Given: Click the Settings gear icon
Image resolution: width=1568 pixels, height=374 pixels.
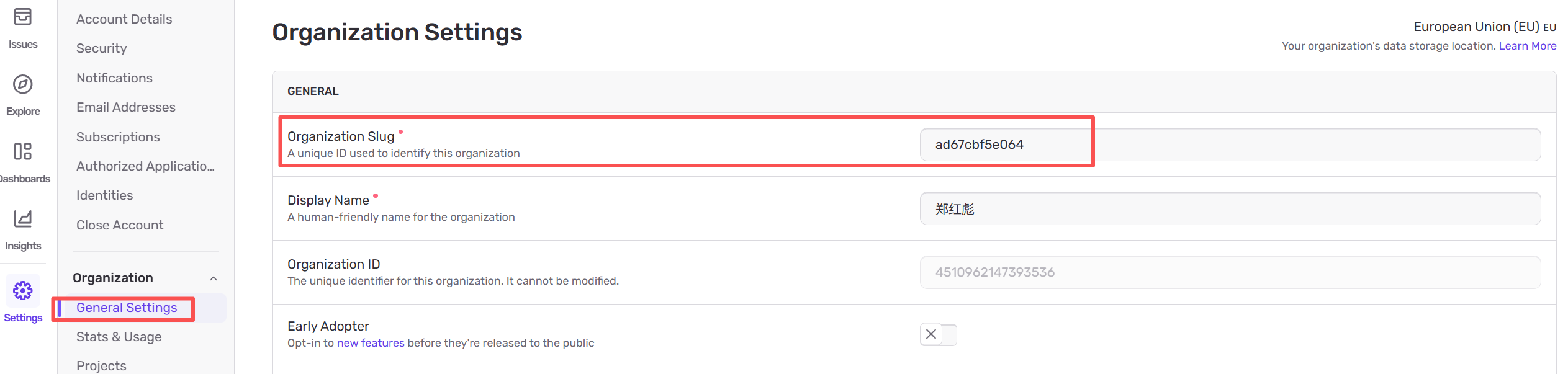Looking at the screenshot, I should click(23, 290).
